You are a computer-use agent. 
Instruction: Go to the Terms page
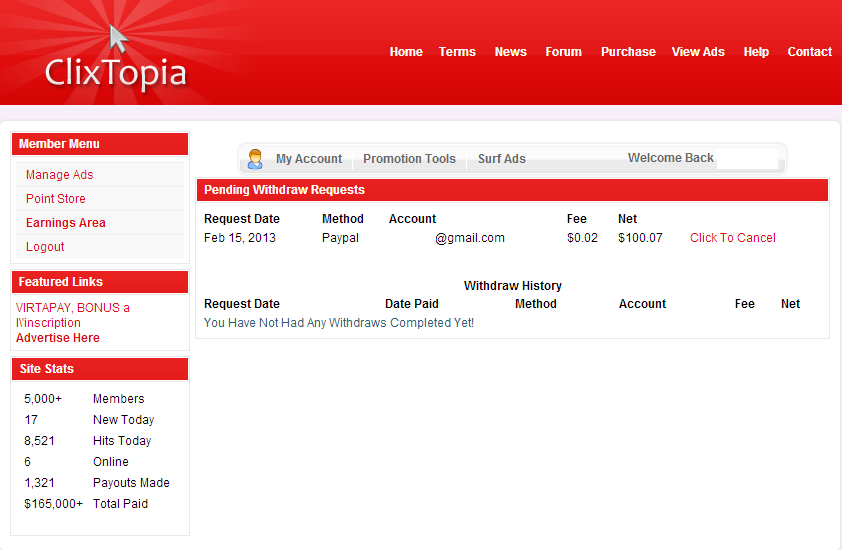coord(457,52)
